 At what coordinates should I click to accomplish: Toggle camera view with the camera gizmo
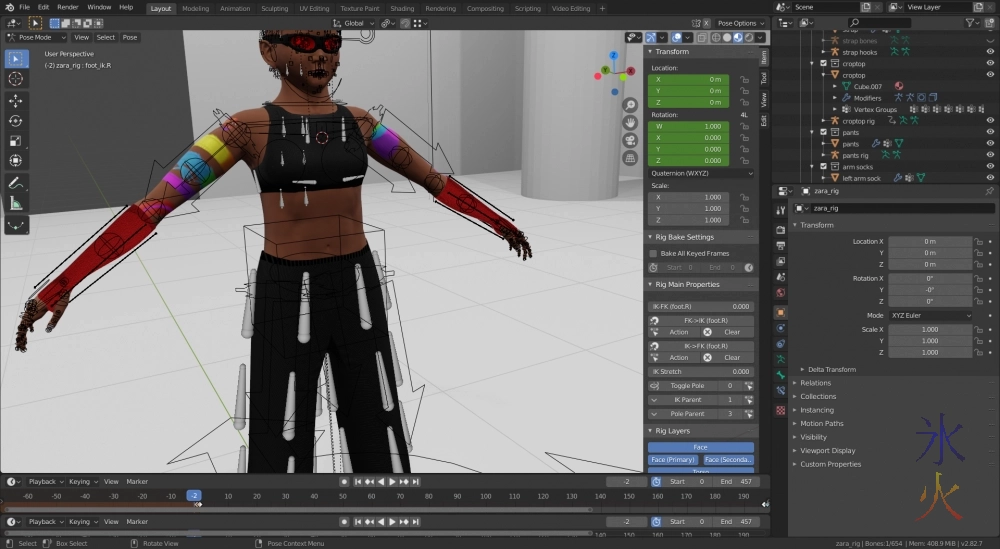coord(630,140)
